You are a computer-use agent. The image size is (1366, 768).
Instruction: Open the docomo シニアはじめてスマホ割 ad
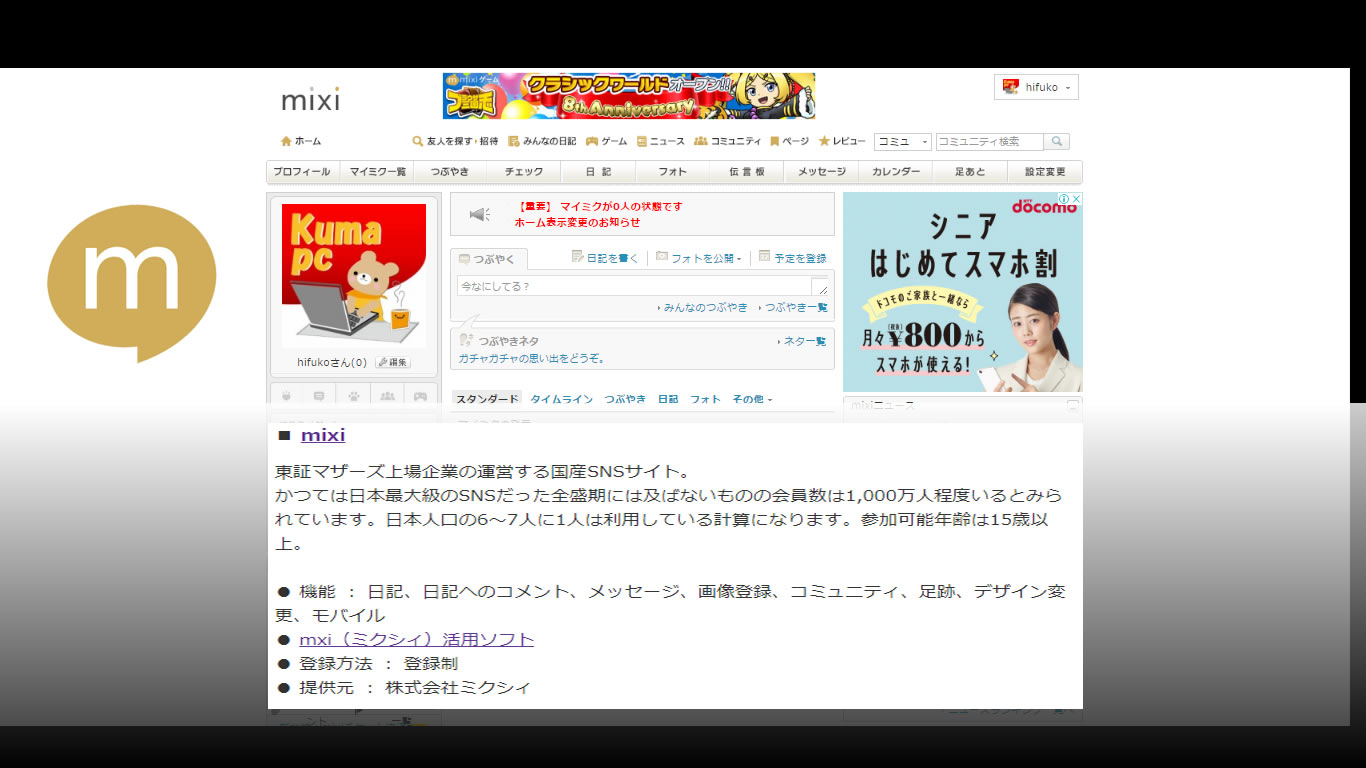(962, 292)
